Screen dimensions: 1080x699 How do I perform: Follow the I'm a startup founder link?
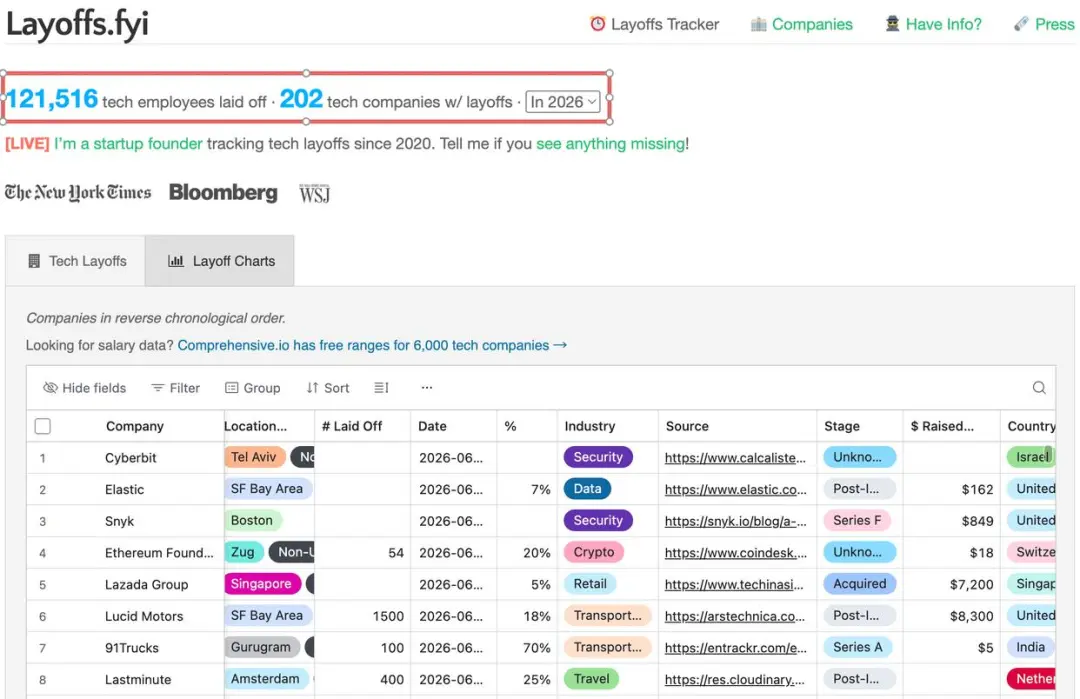point(128,143)
